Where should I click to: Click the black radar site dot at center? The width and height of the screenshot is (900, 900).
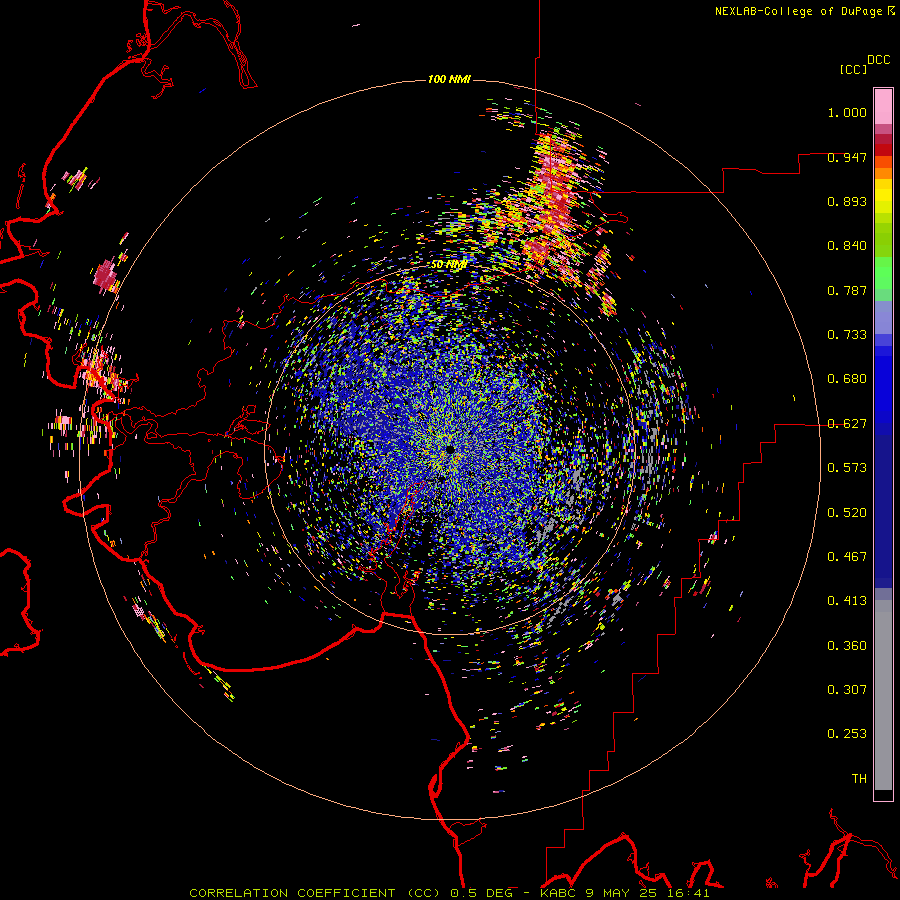pos(450,449)
